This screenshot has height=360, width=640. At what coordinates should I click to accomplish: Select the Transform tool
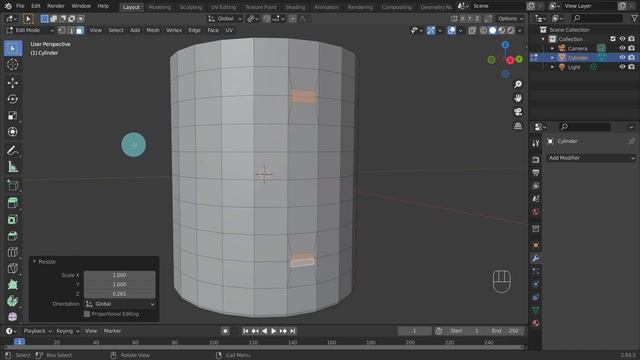click(13, 132)
